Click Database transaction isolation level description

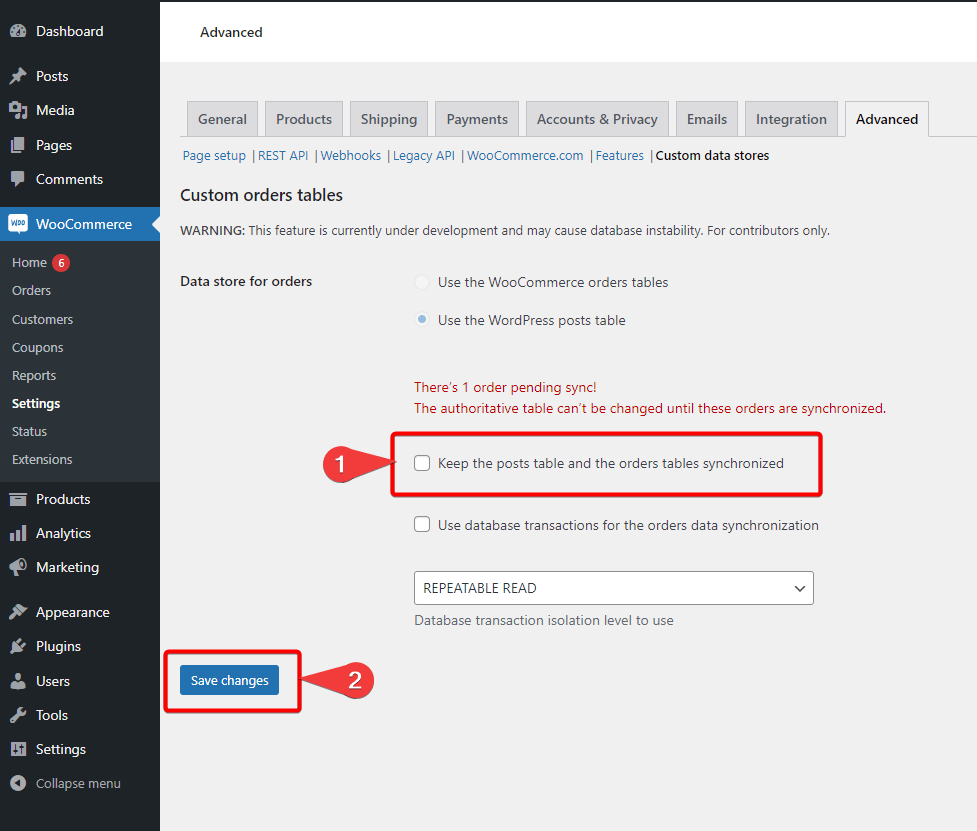pyautogui.click(x=543, y=620)
